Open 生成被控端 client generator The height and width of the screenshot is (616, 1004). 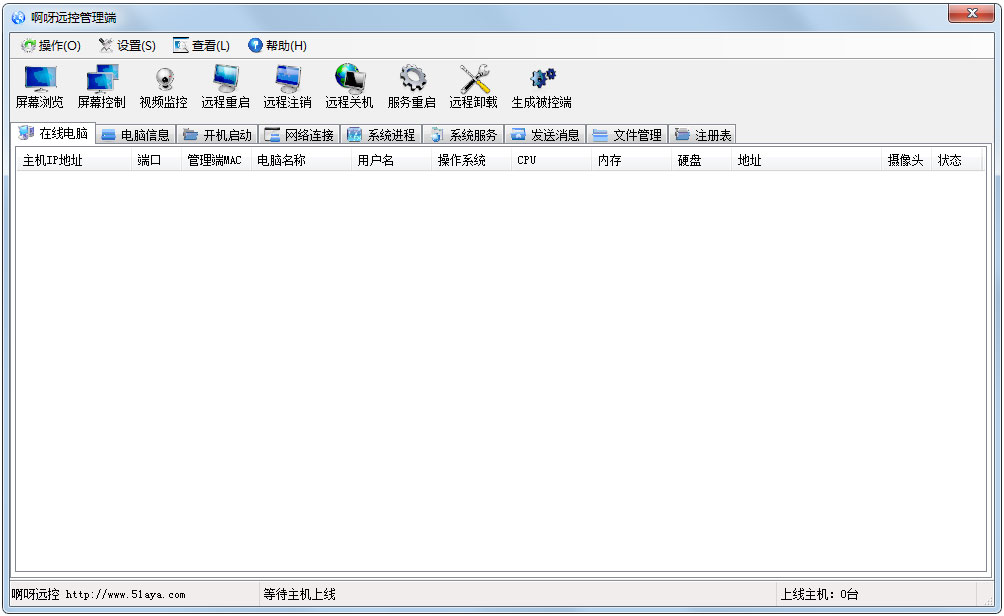pyautogui.click(x=541, y=86)
